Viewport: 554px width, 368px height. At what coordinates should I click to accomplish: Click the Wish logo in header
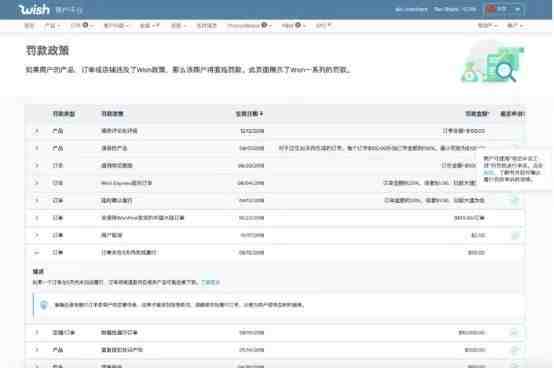coord(34,10)
